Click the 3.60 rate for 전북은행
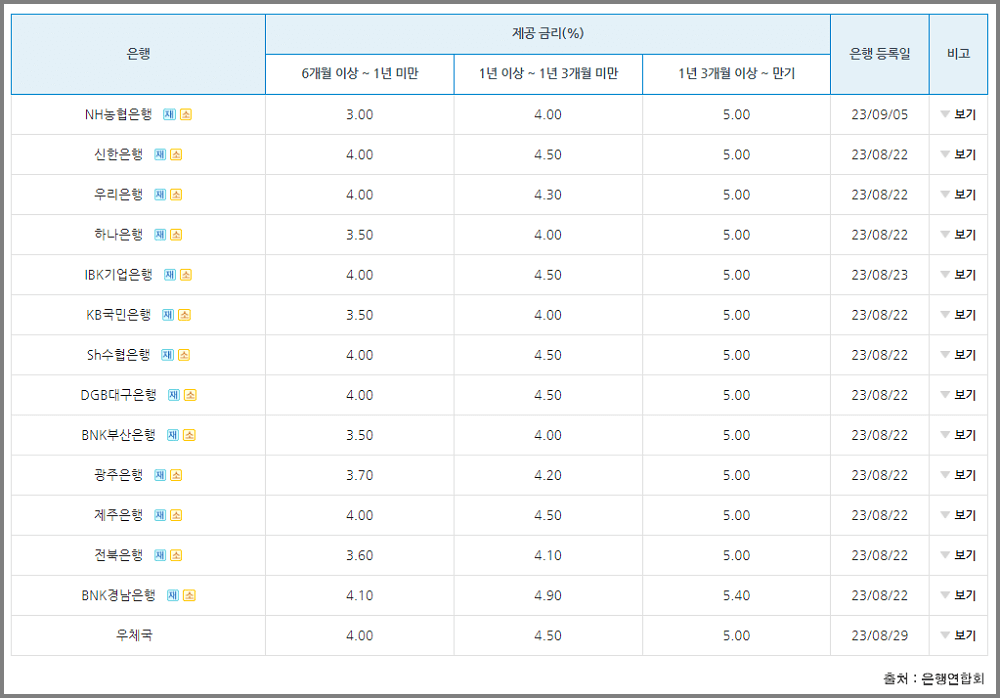The width and height of the screenshot is (1000, 698). [x=360, y=556]
